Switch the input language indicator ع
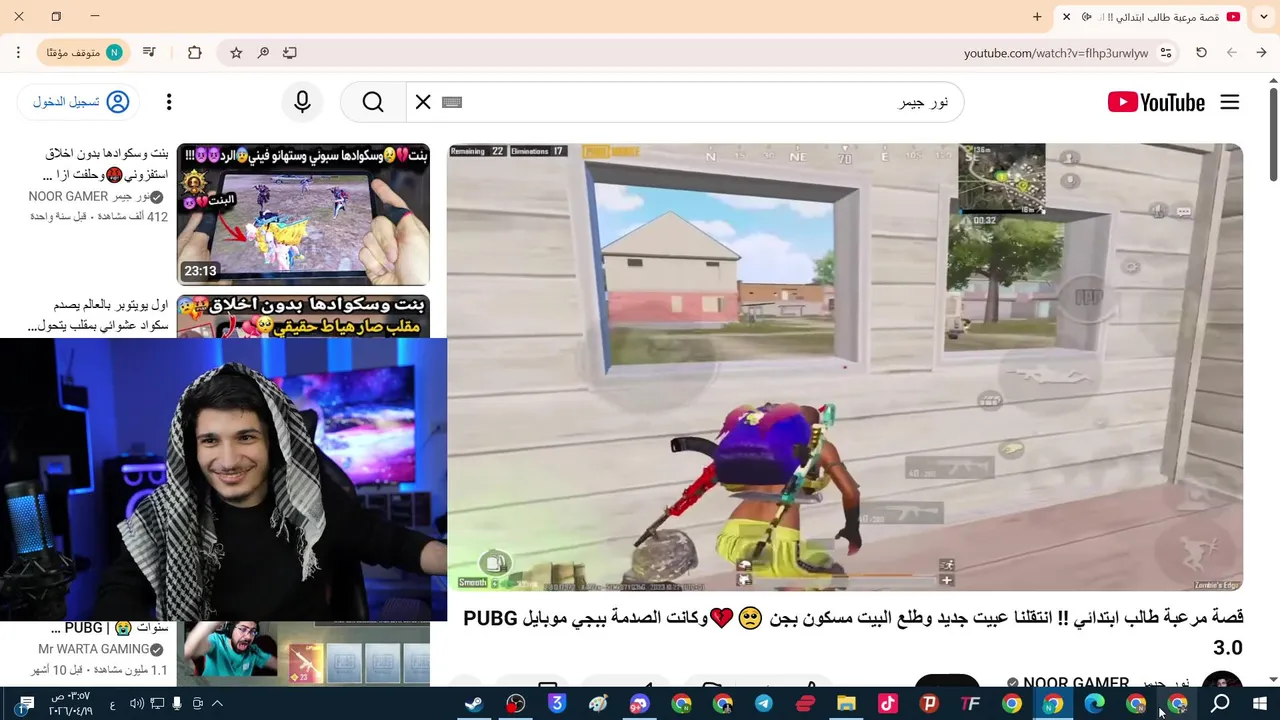1280x720 pixels. (x=112, y=704)
